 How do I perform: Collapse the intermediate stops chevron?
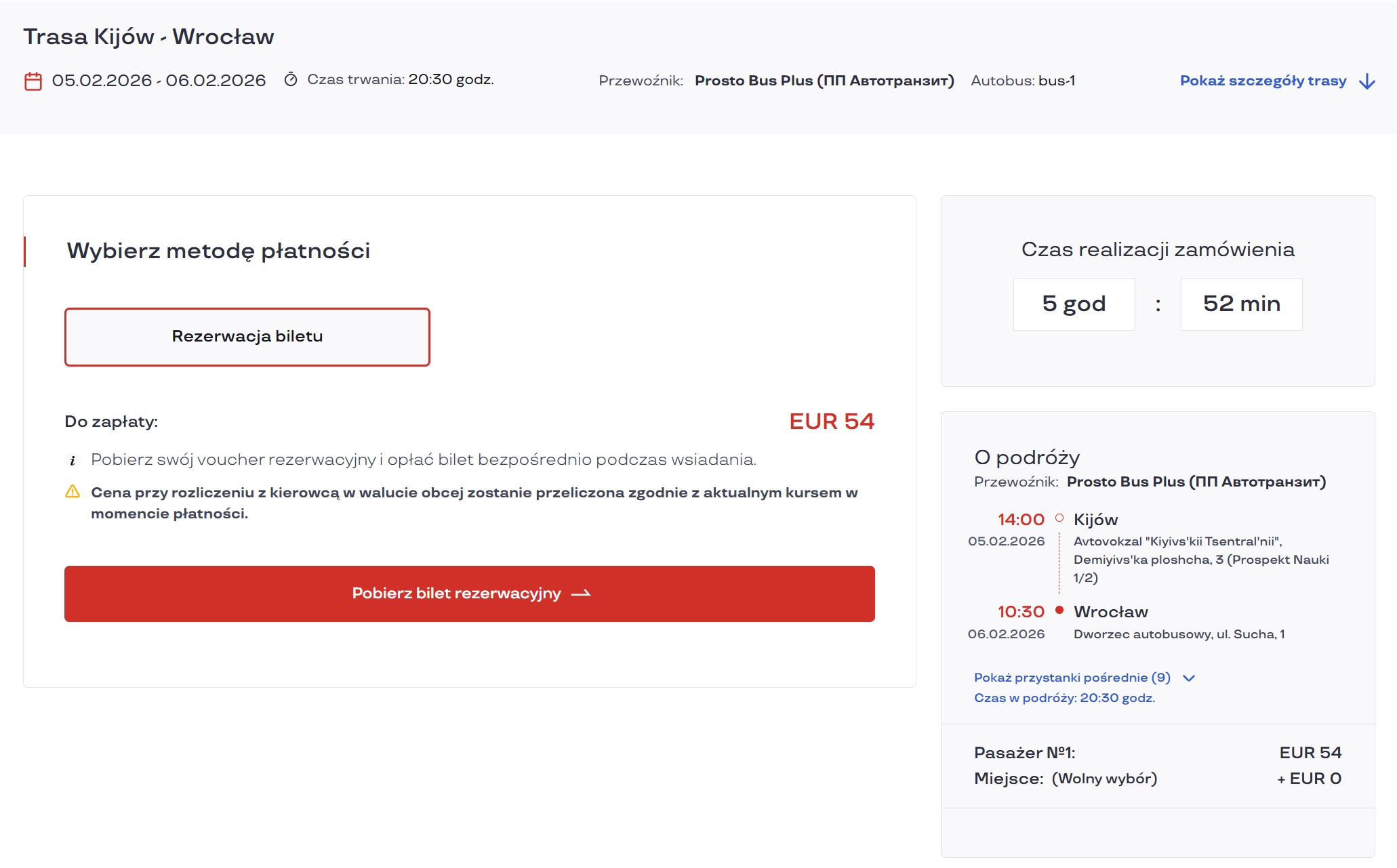[x=1190, y=677]
